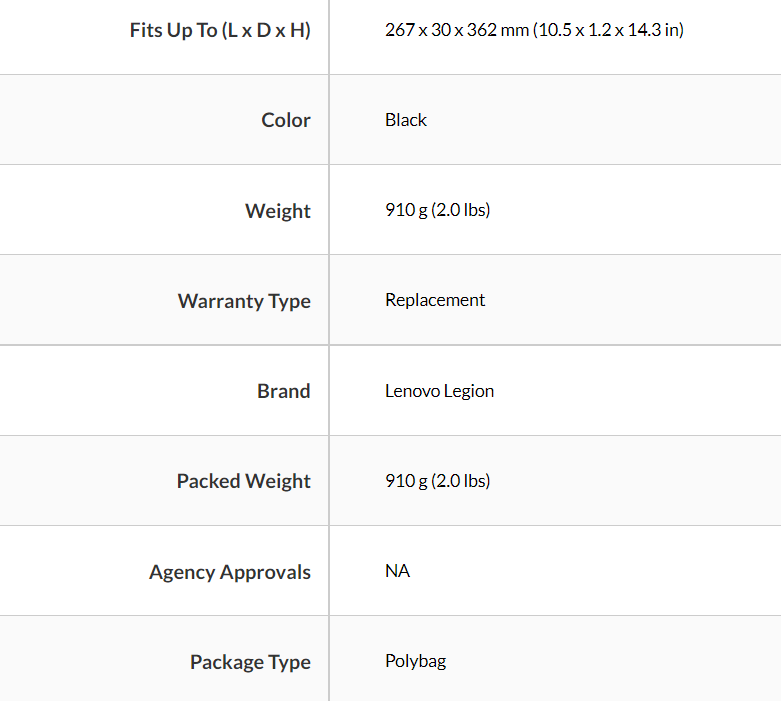Select the "Polybag" package type value
Viewport: 781px width, 701px height.
click(x=417, y=662)
